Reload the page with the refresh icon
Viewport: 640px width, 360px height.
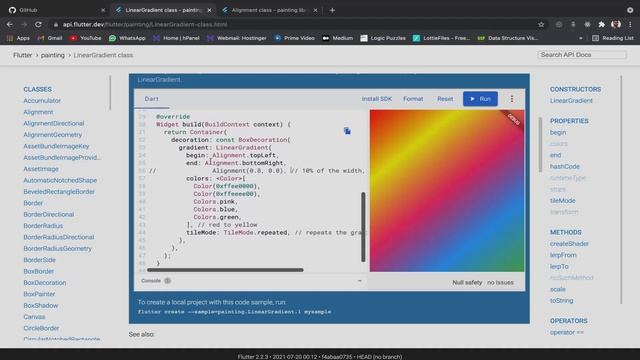[38, 24]
